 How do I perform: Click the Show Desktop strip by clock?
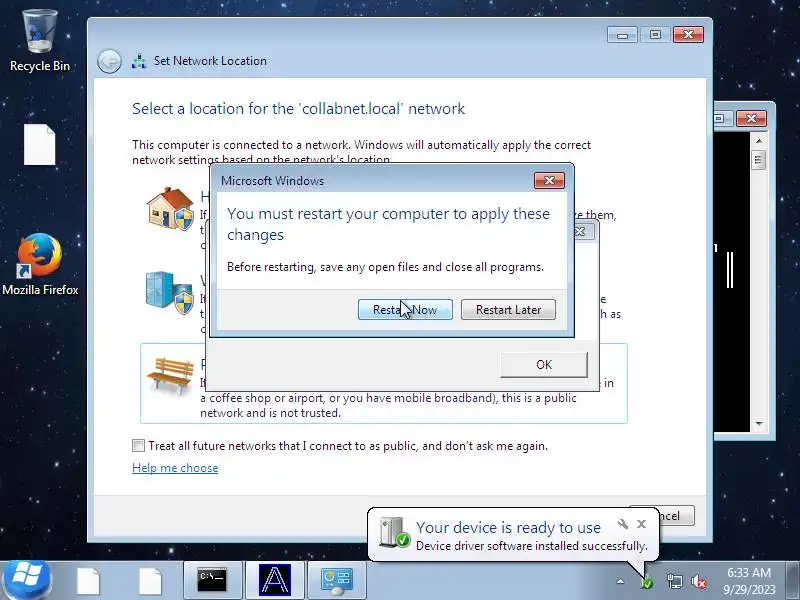point(793,580)
